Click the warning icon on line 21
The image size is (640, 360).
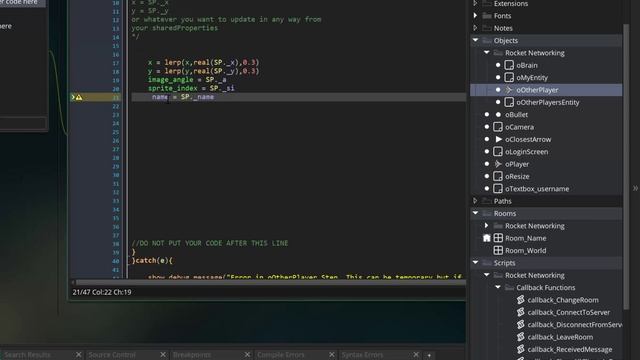pyautogui.click(x=79, y=97)
